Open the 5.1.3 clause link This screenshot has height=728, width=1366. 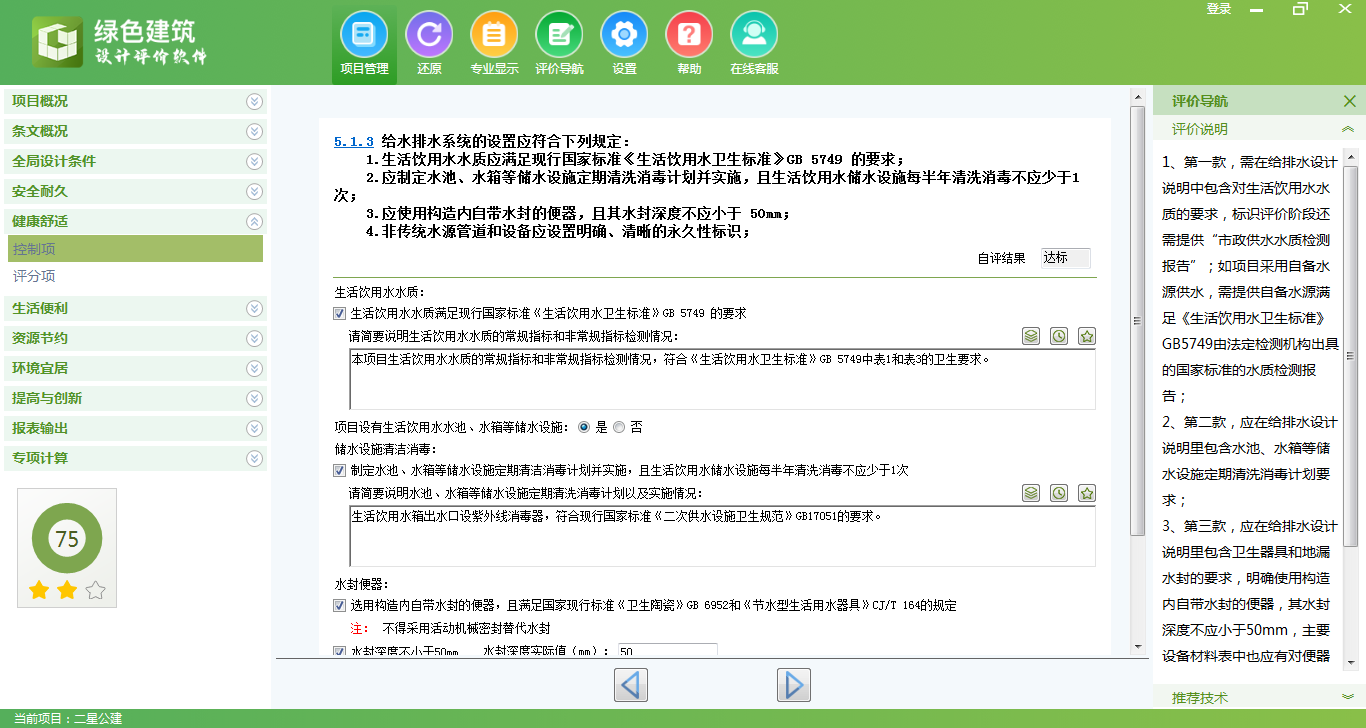pyautogui.click(x=354, y=142)
